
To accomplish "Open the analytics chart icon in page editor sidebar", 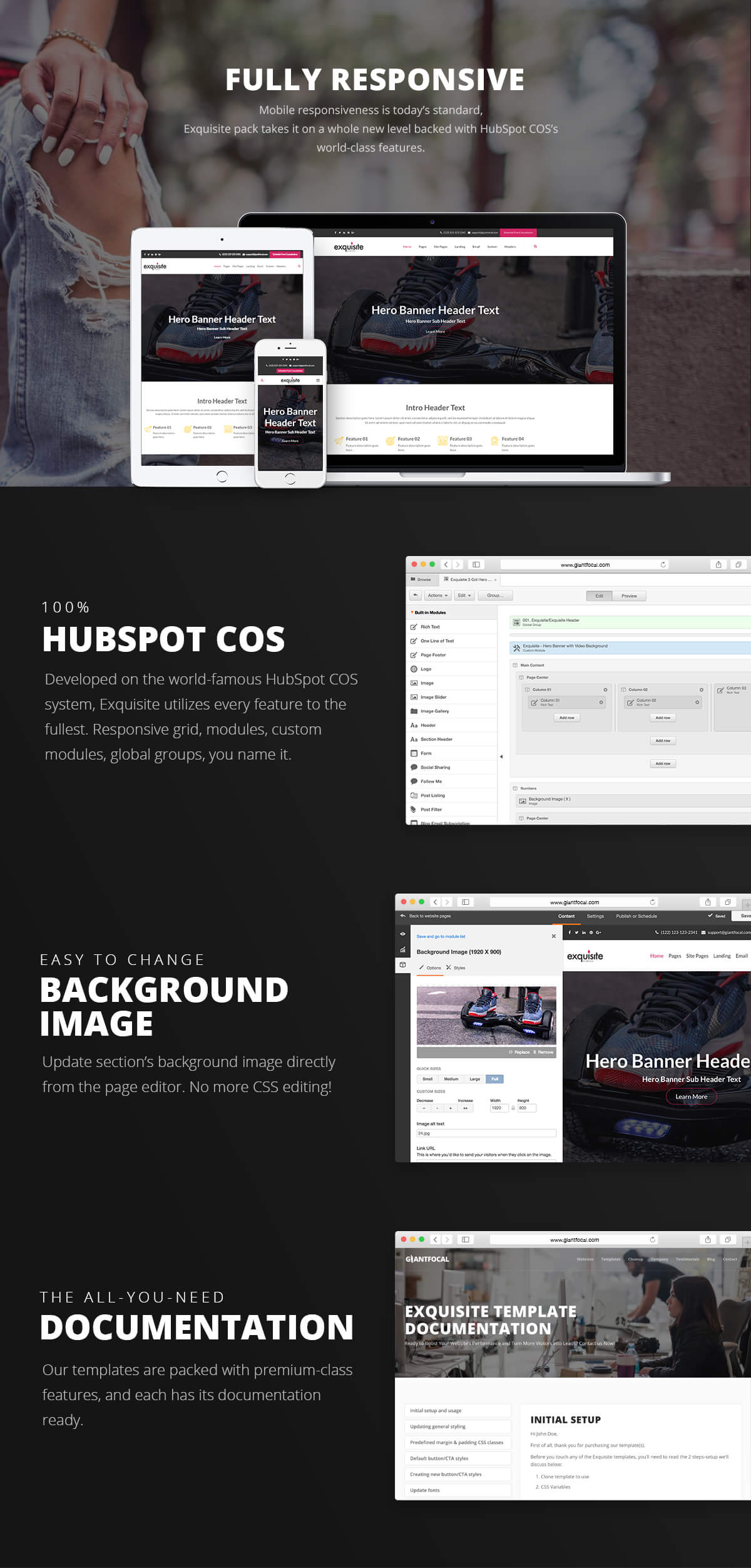I will coord(402,949).
